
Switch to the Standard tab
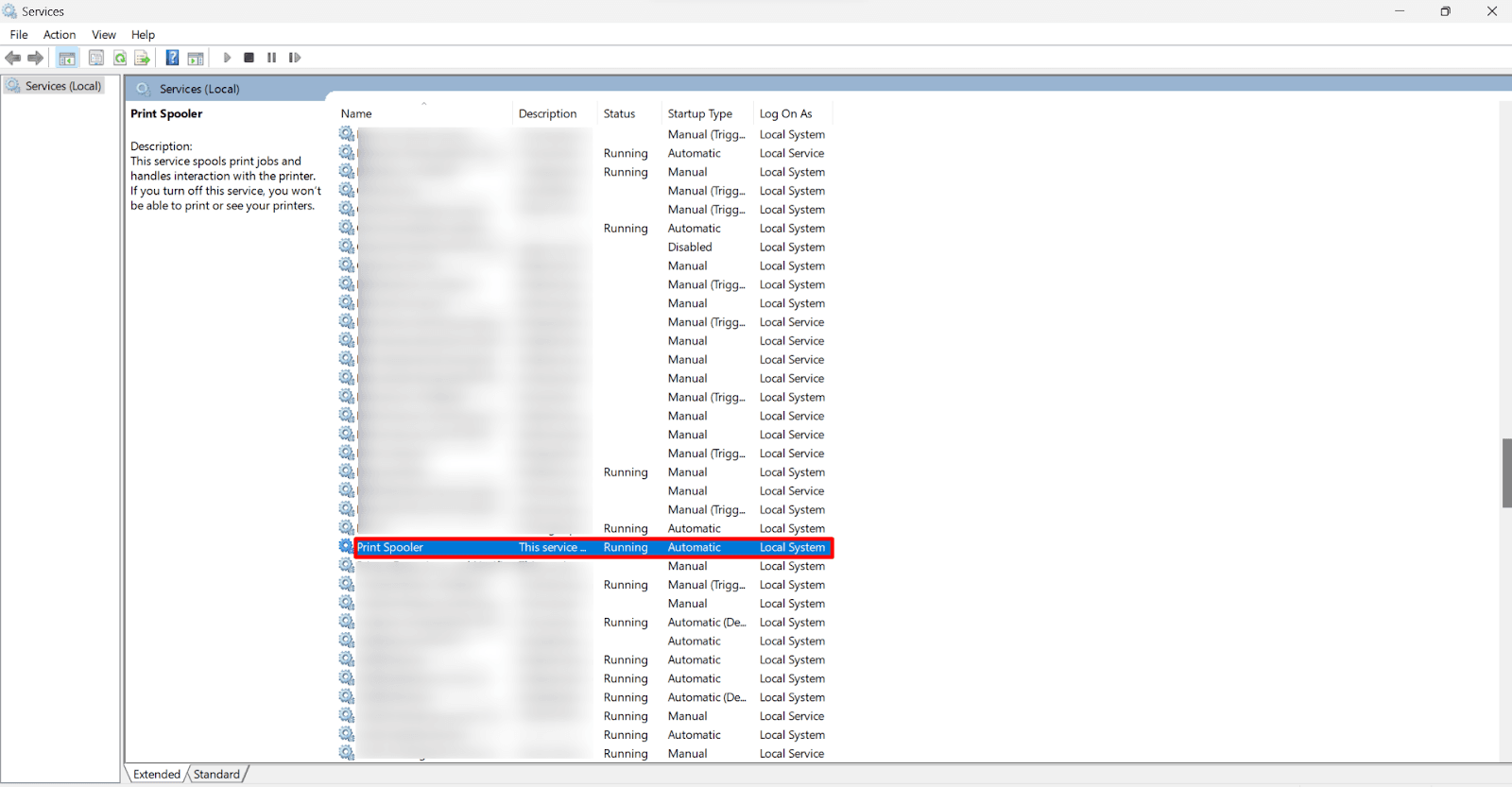coord(217,775)
